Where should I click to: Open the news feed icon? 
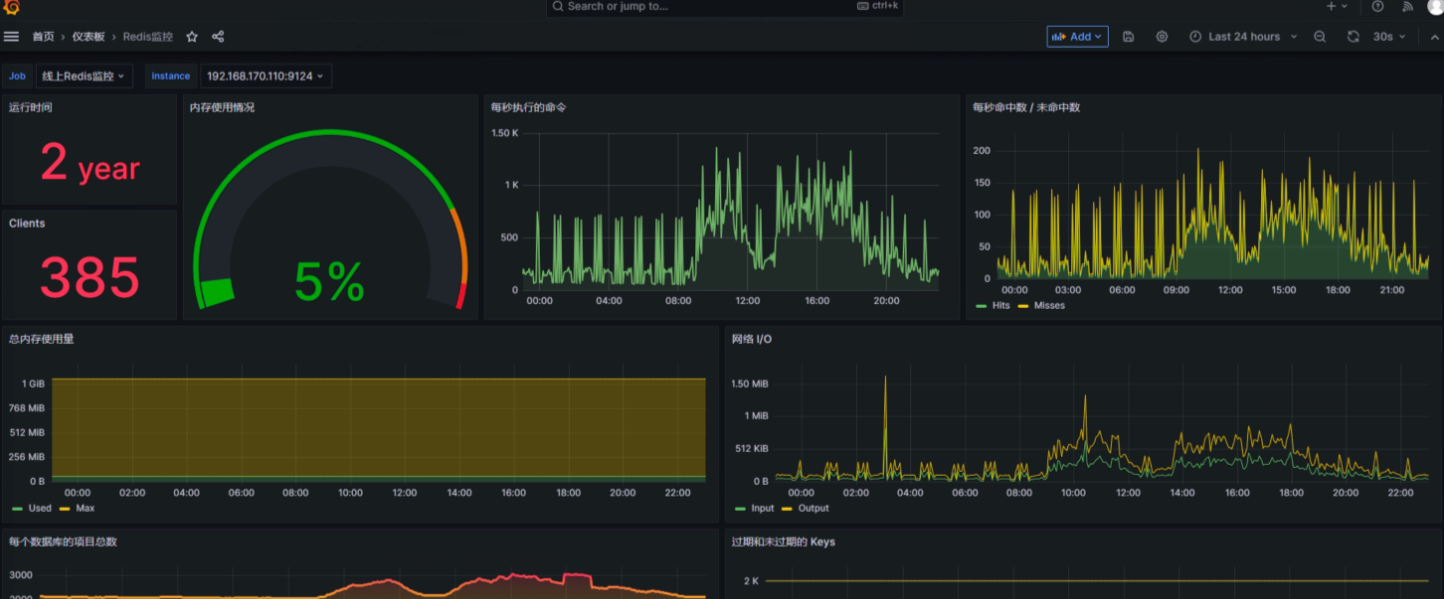[x=1407, y=6]
